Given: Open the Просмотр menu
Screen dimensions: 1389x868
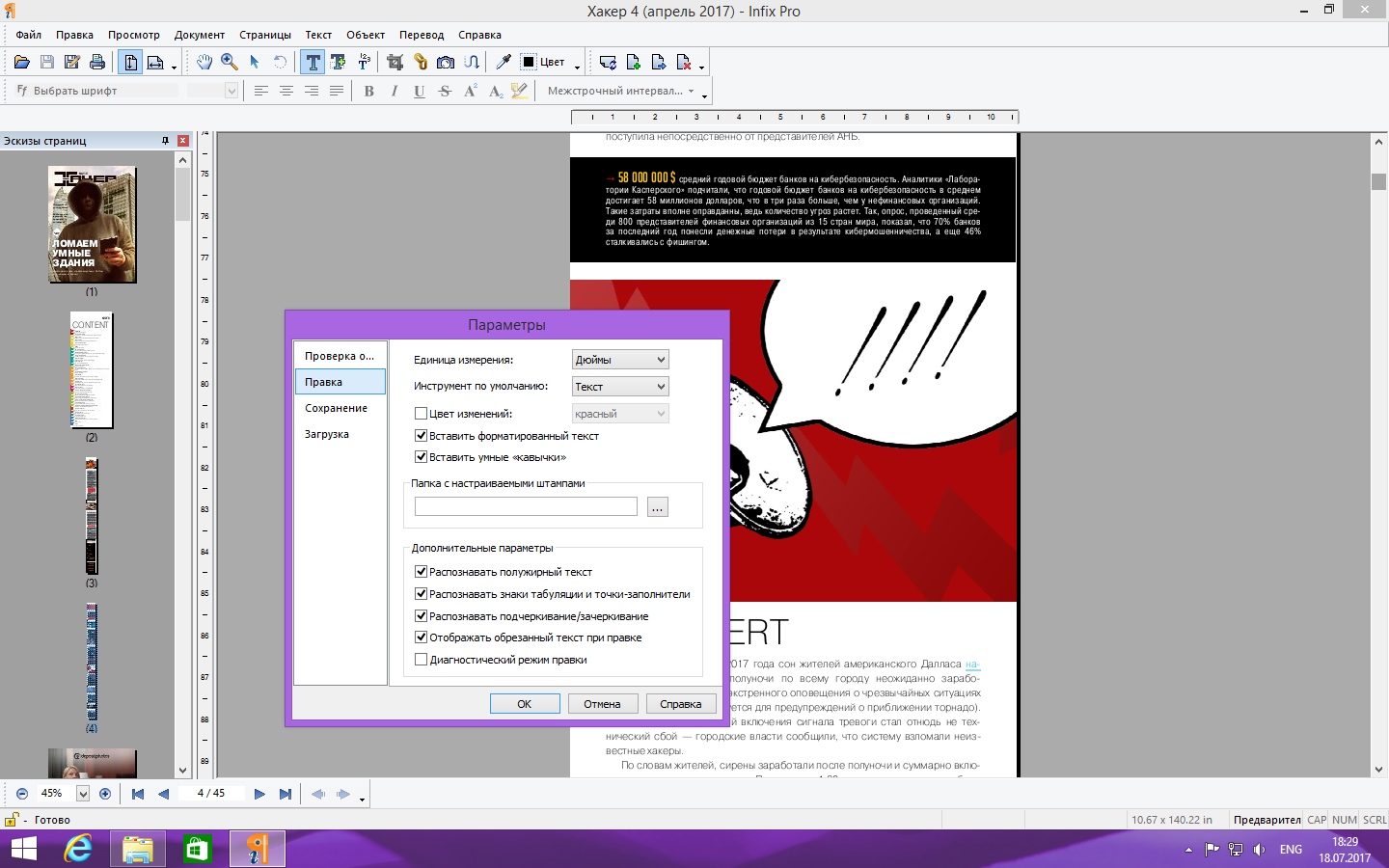Looking at the screenshot, I should [x=134, y=35].
